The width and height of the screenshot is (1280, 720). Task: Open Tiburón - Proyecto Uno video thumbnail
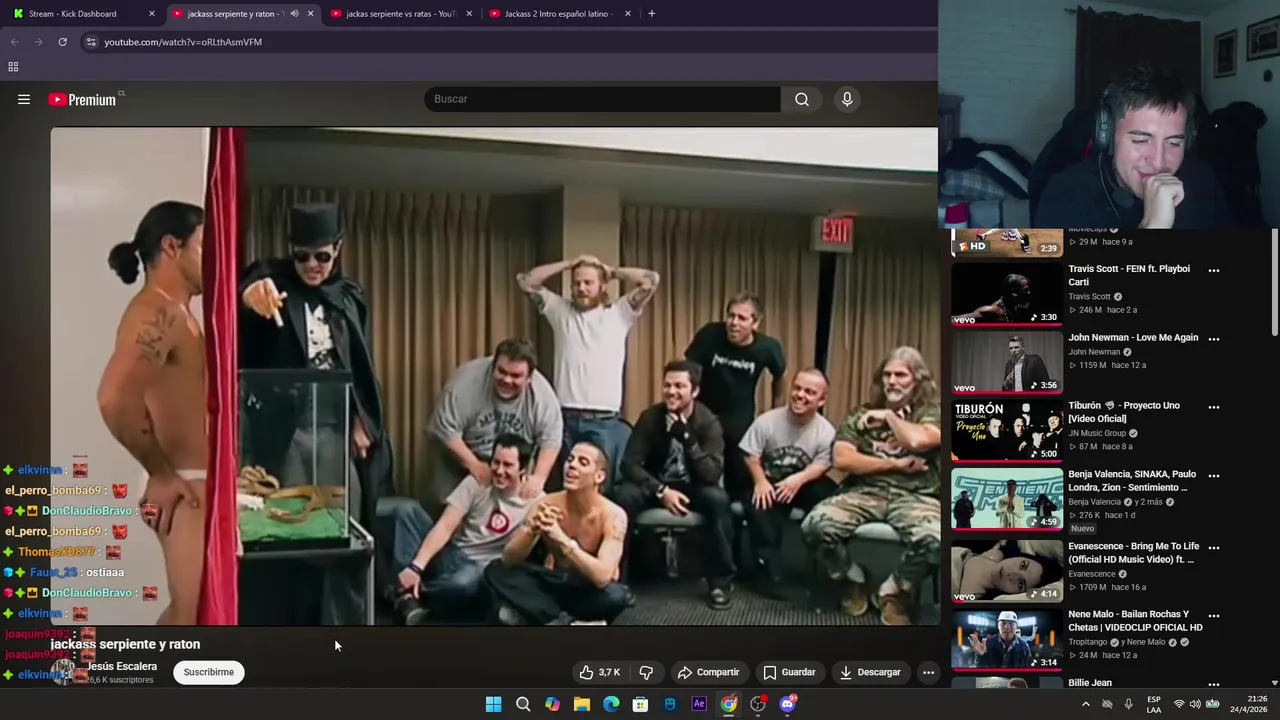1006,430
